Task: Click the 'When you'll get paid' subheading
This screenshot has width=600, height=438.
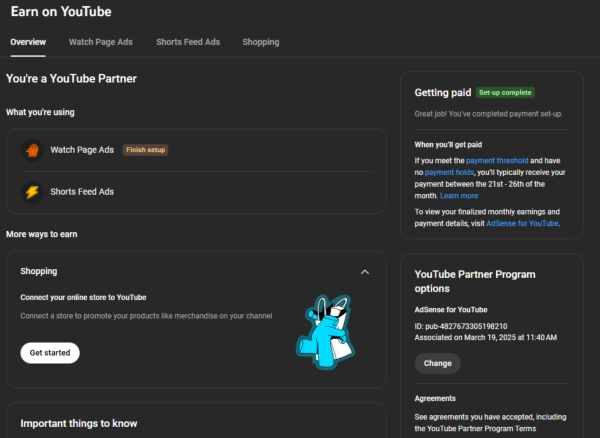Action: (x=448, y=145)
